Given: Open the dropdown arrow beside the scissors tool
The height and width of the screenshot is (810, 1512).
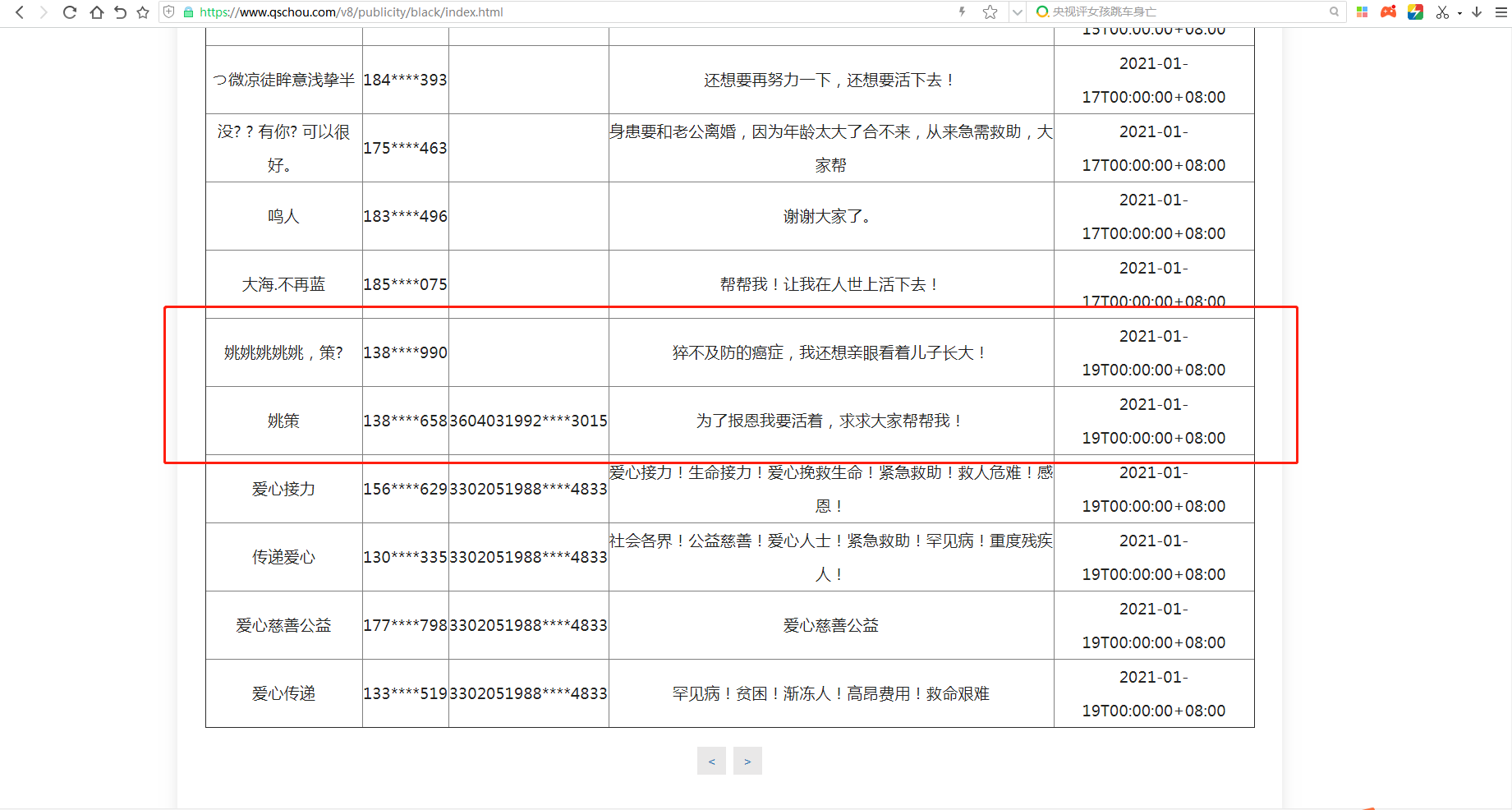Looking at the screenshot, I should pos(1460,12).
